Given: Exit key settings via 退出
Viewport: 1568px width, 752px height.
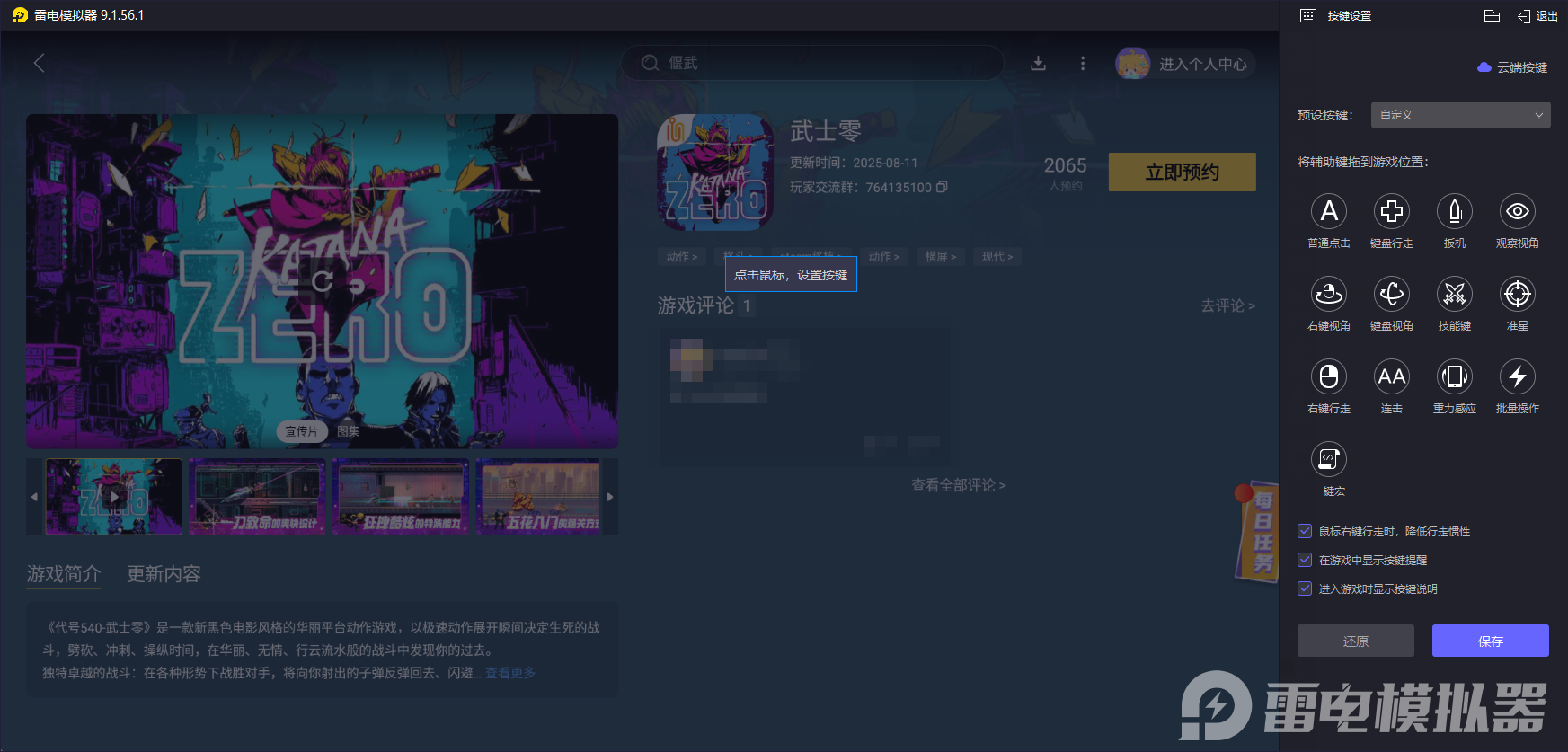Looking at the screenshot, I should [x=1537, y=16].
